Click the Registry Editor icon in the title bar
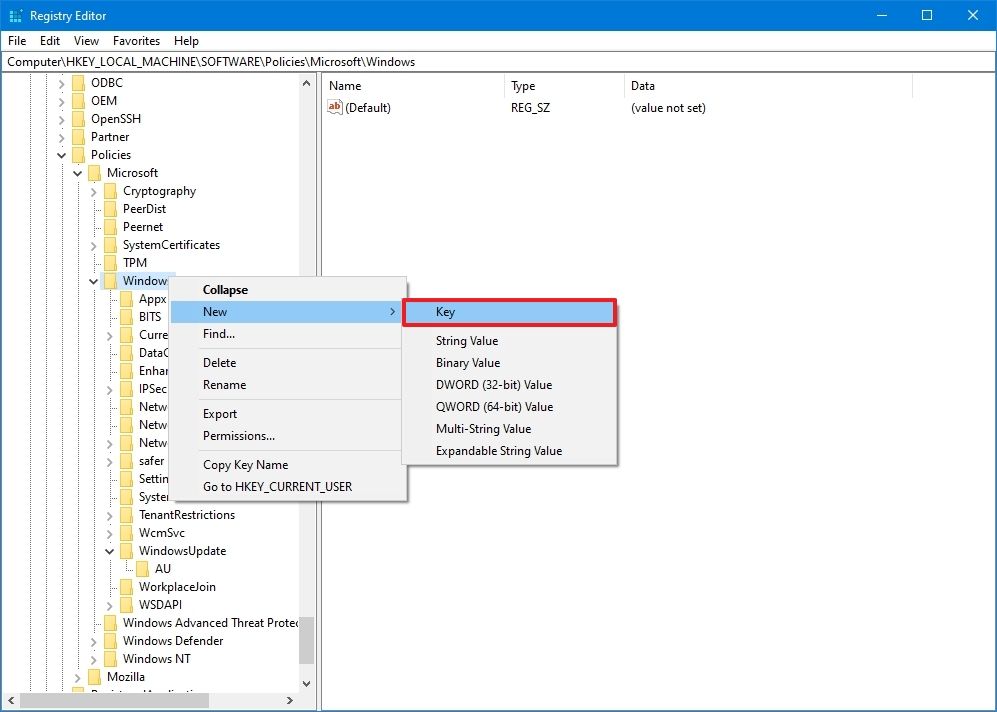Viewport: 997px width, 712px height. (x=13, y=15)
